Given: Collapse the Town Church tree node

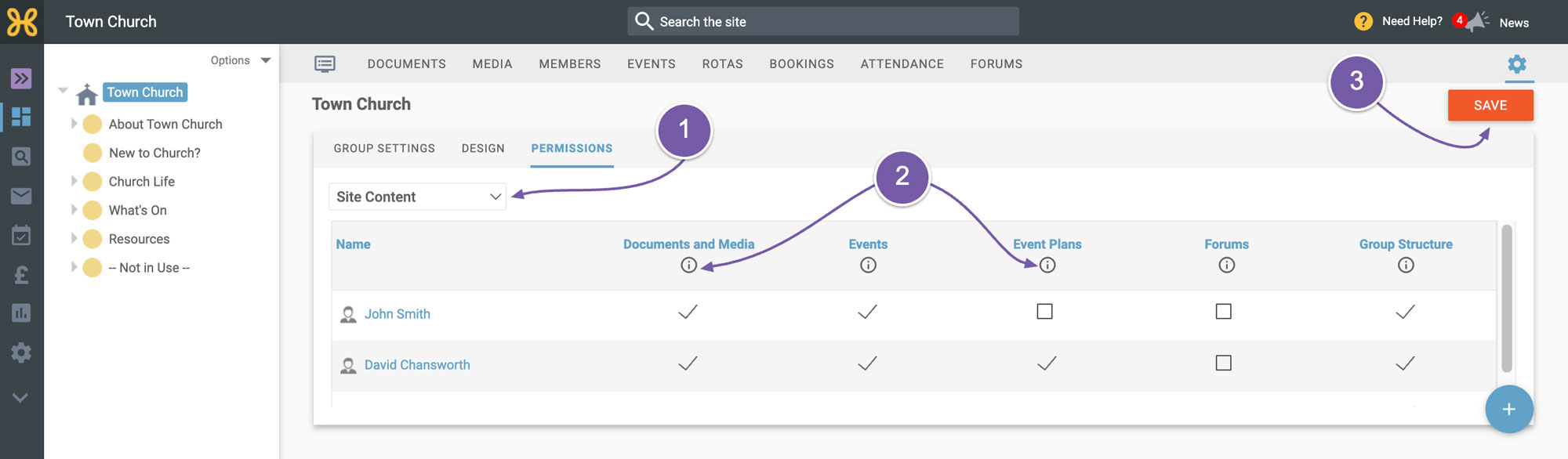Looking at the screenshot, I should click(63, 91).
